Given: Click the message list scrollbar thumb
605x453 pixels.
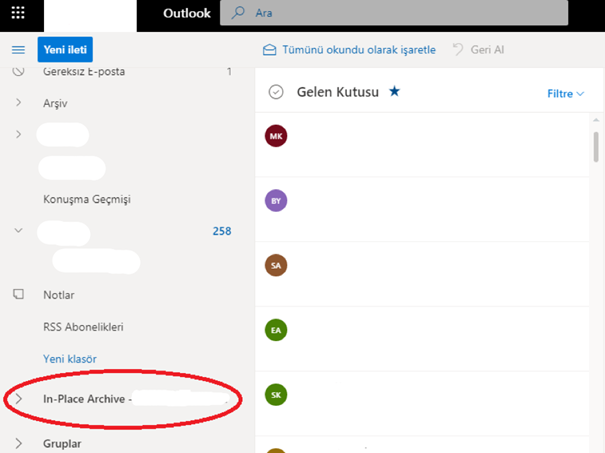Looking at the screenshot, I should pyautogui.click(x=596, y=147).
